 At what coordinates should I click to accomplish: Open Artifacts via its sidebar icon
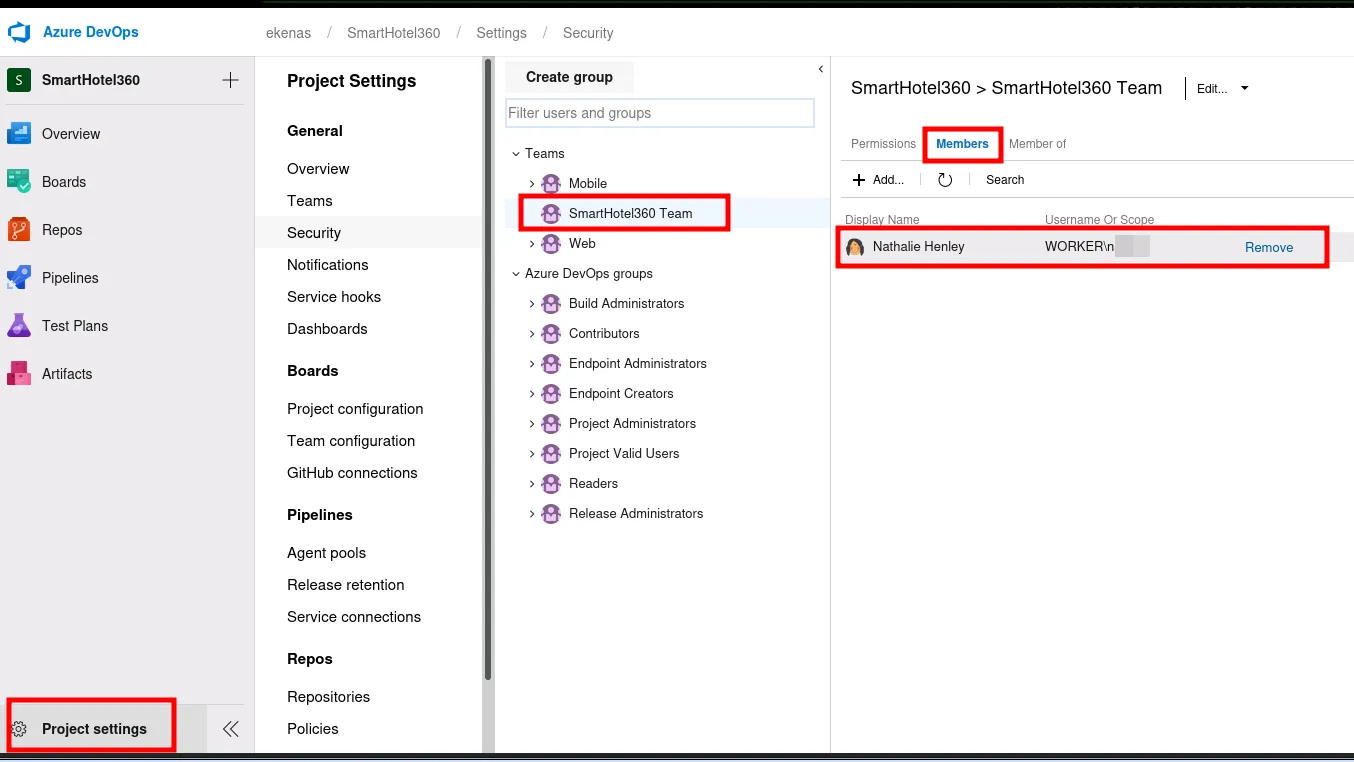(x=19, y=374)
